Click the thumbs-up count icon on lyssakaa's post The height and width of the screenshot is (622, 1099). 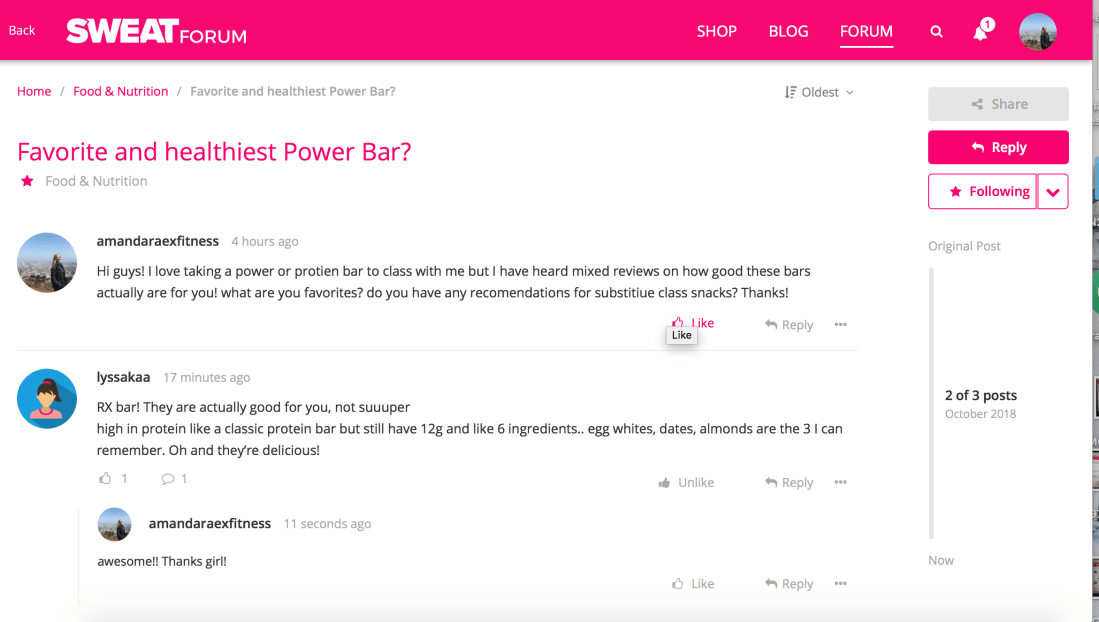[x=106, y=479]
